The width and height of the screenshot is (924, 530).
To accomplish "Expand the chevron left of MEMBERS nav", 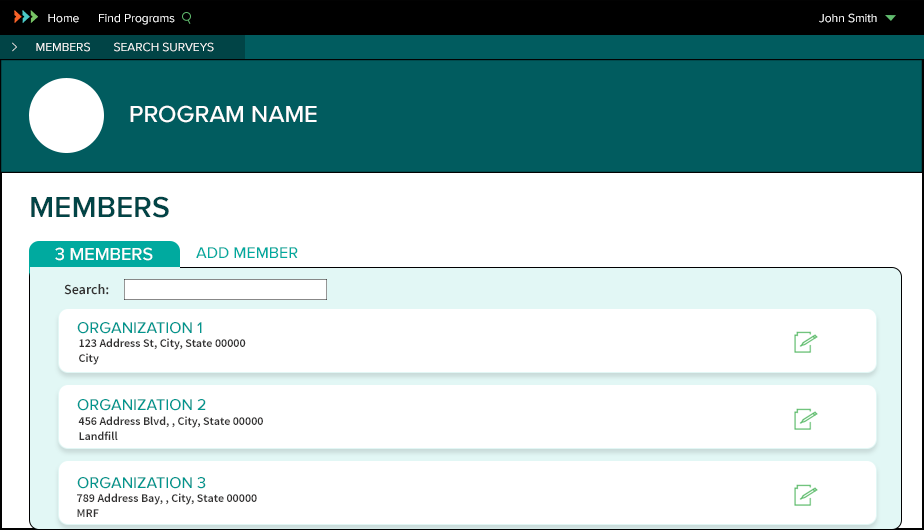I will [x=15, y=47].
